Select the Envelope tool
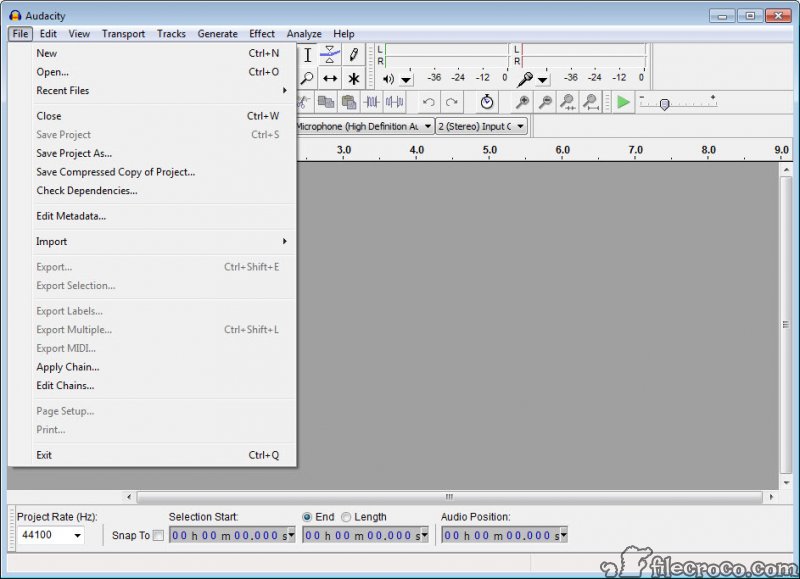Viewport: 800px width, 579px height. click(330, 55)
